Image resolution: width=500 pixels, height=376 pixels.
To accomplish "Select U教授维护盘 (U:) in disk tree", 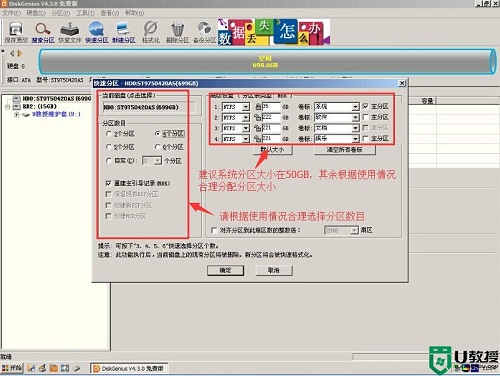I will tap(56, 114).
